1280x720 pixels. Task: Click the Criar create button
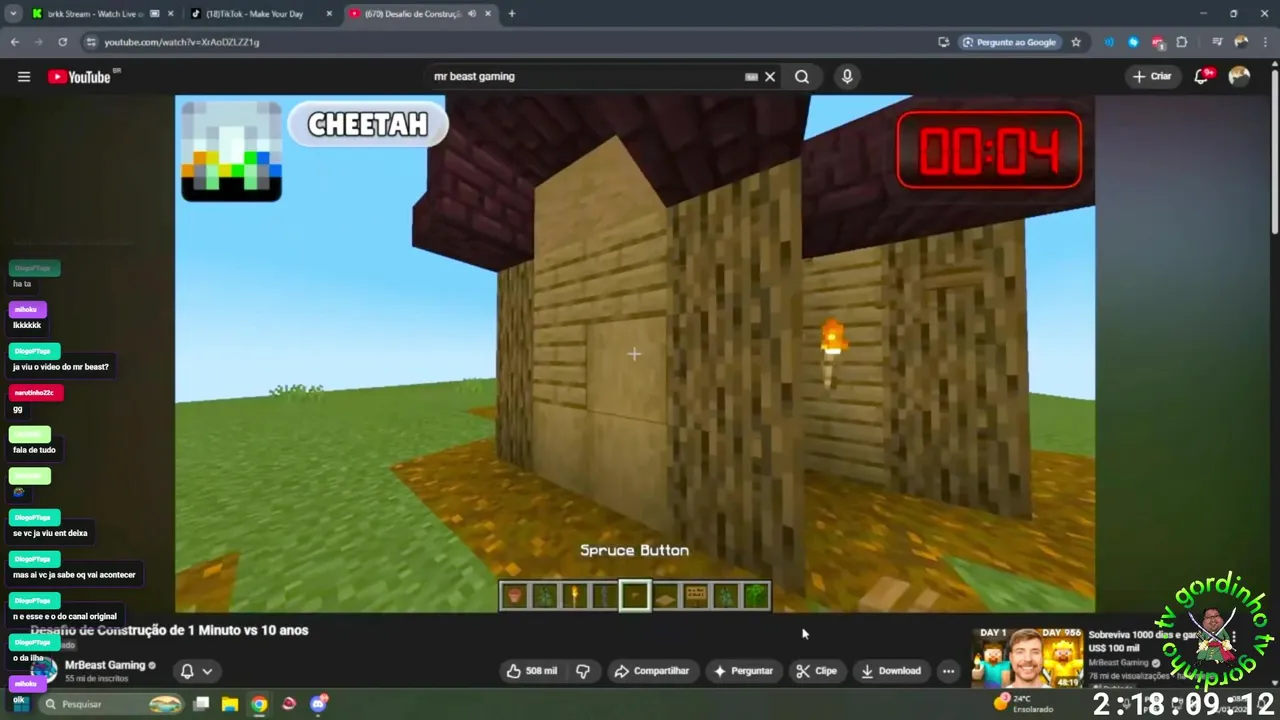(x=1152, y=76)
